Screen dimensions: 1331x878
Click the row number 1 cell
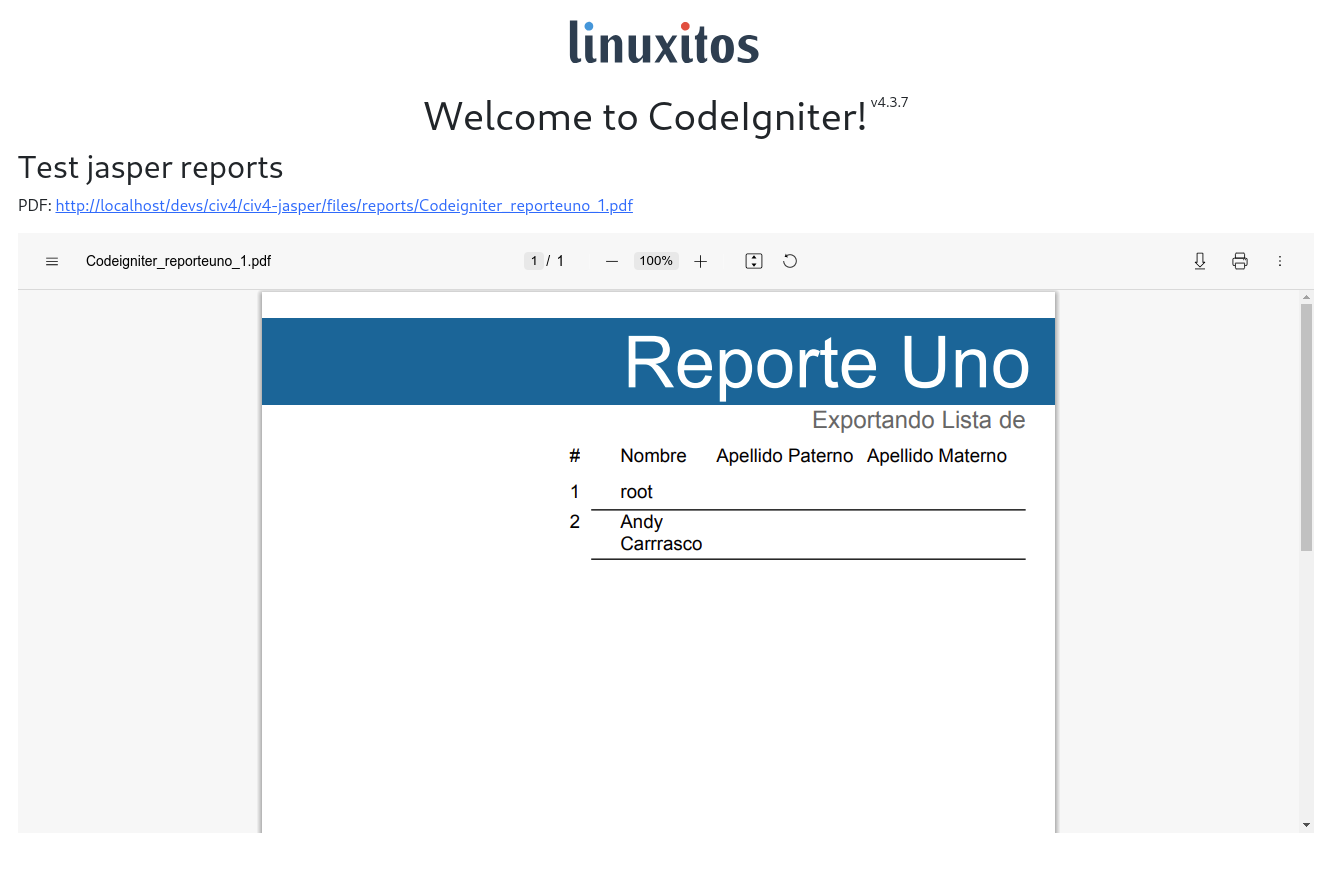coord(574,492)
